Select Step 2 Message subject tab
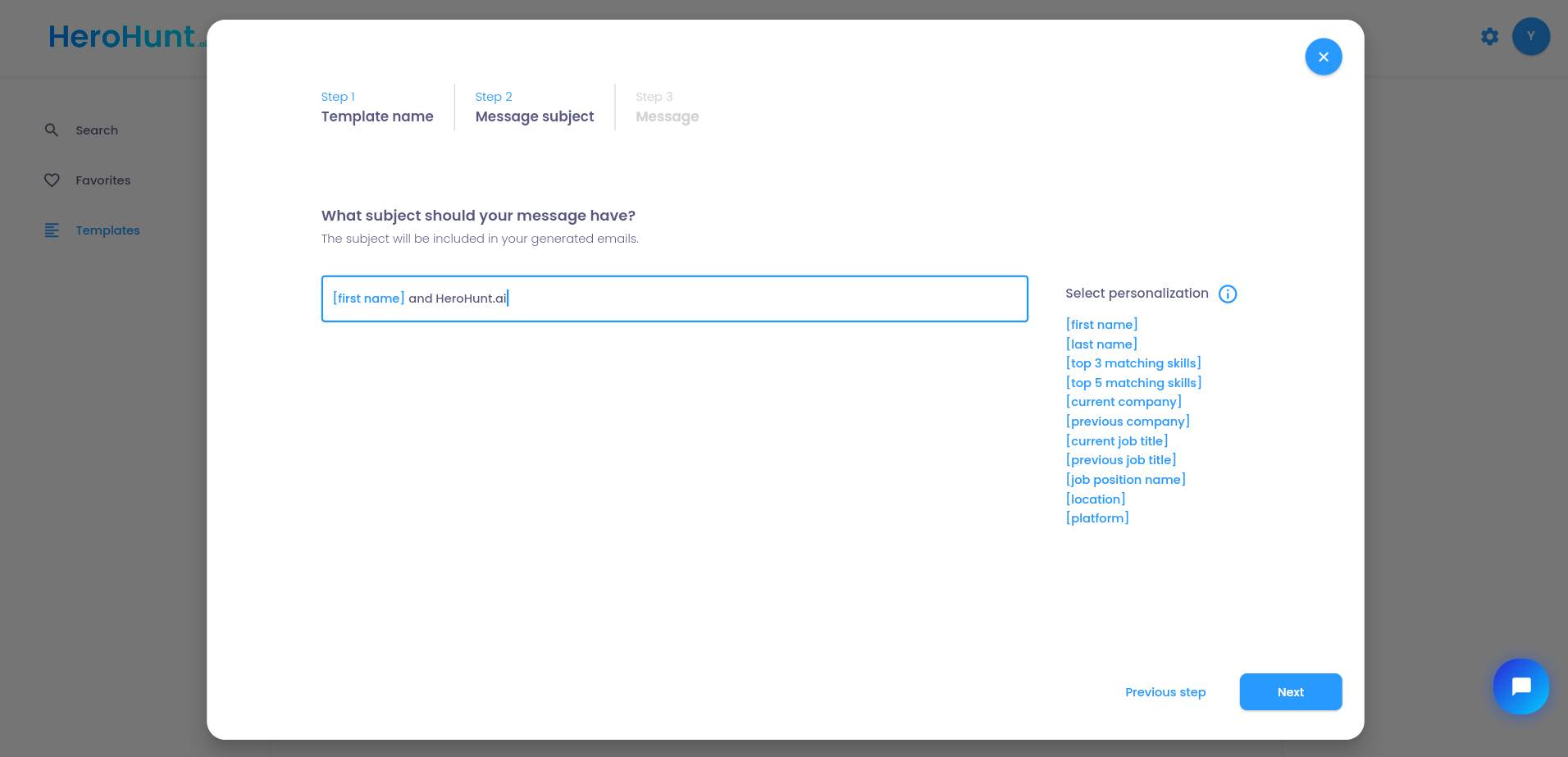This screenshot has height=757, width=1568. [x=534, y=107]
